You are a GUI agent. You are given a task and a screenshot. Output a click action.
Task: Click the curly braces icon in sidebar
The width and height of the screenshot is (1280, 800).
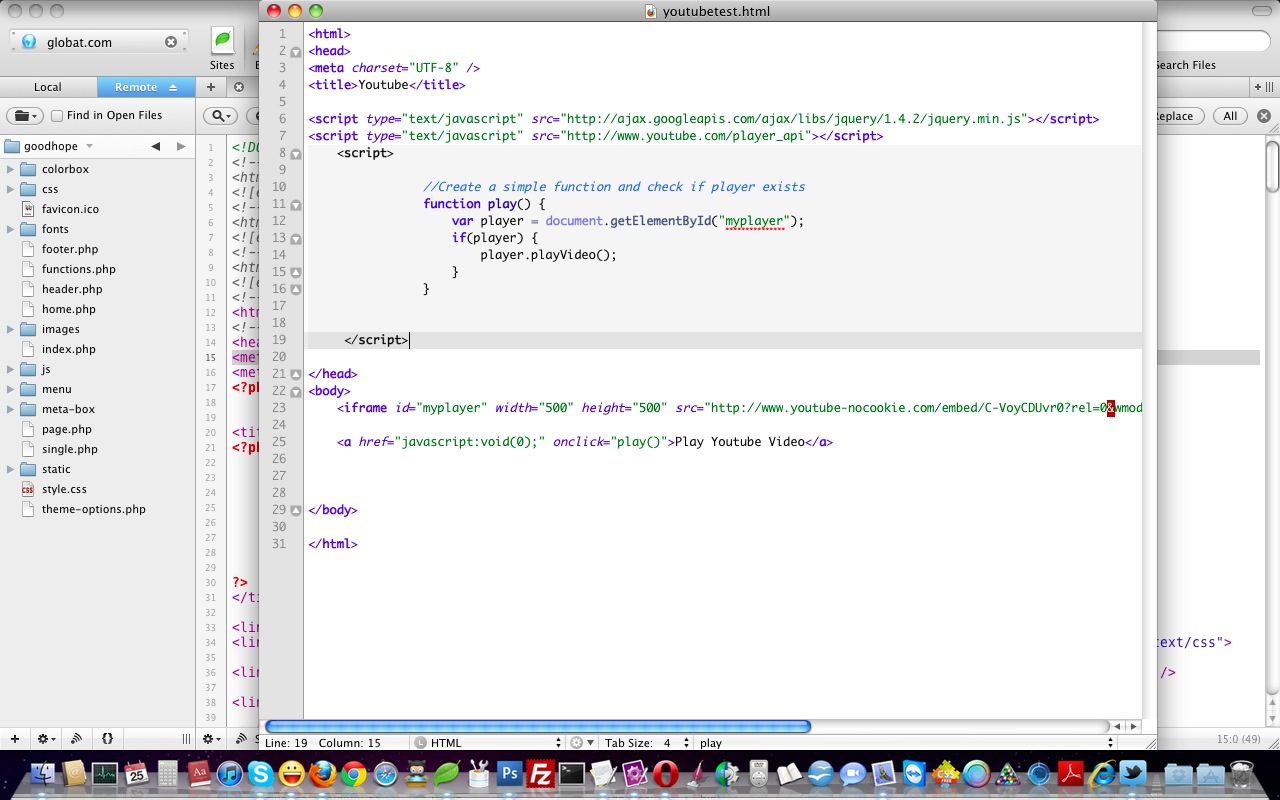[x=107, y=739]
